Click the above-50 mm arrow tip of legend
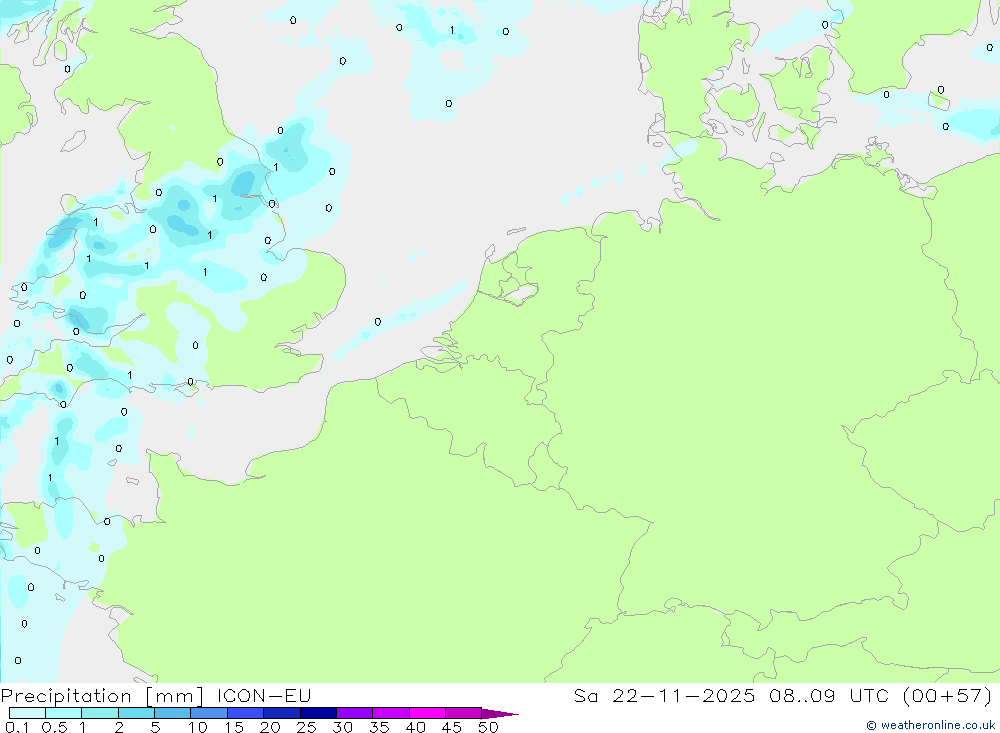Image resolution: width=1000 pixels, height=733 pixels. coord(500,713)
